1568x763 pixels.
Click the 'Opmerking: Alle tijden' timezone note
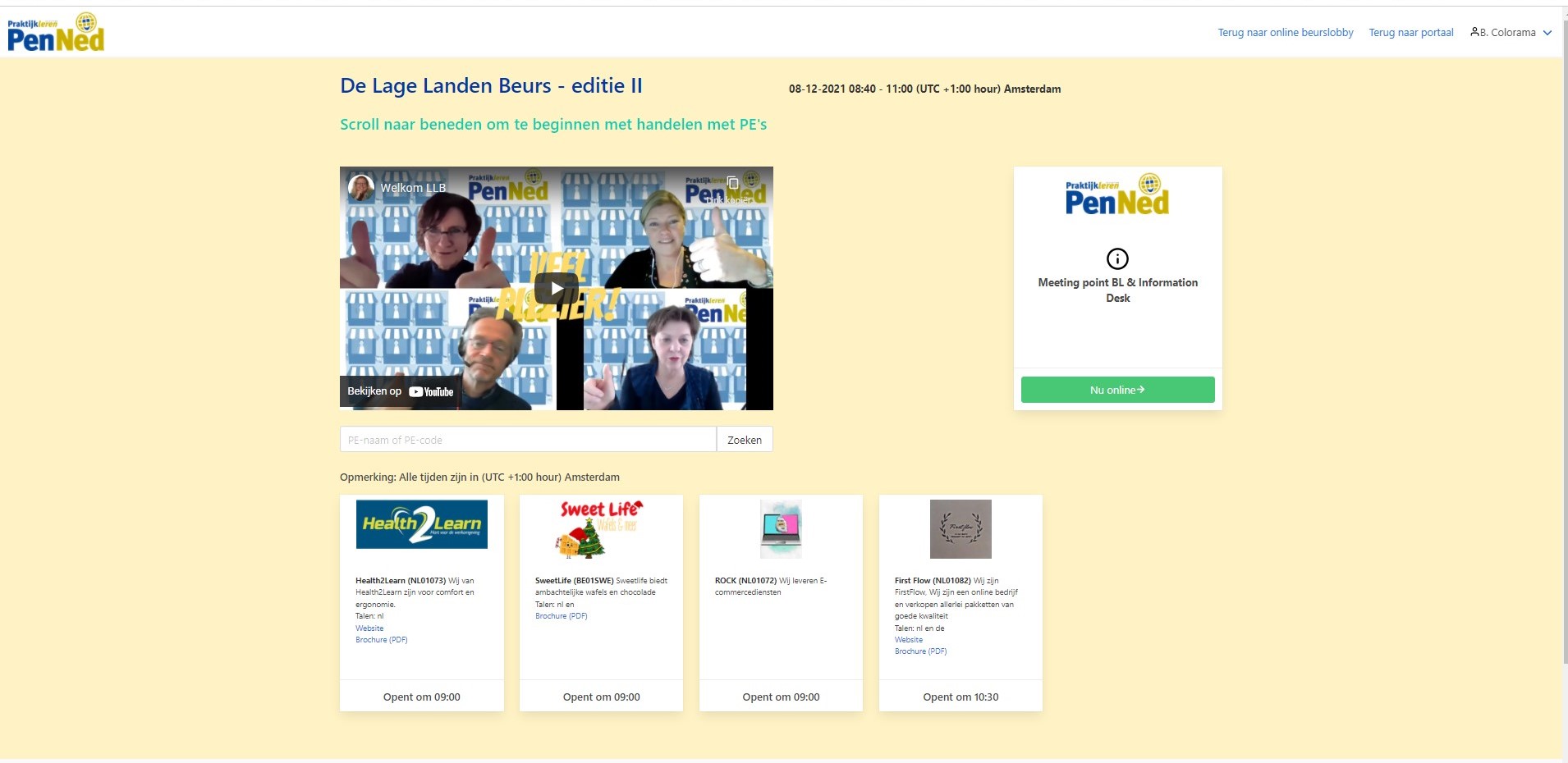[x=479, y=477]
